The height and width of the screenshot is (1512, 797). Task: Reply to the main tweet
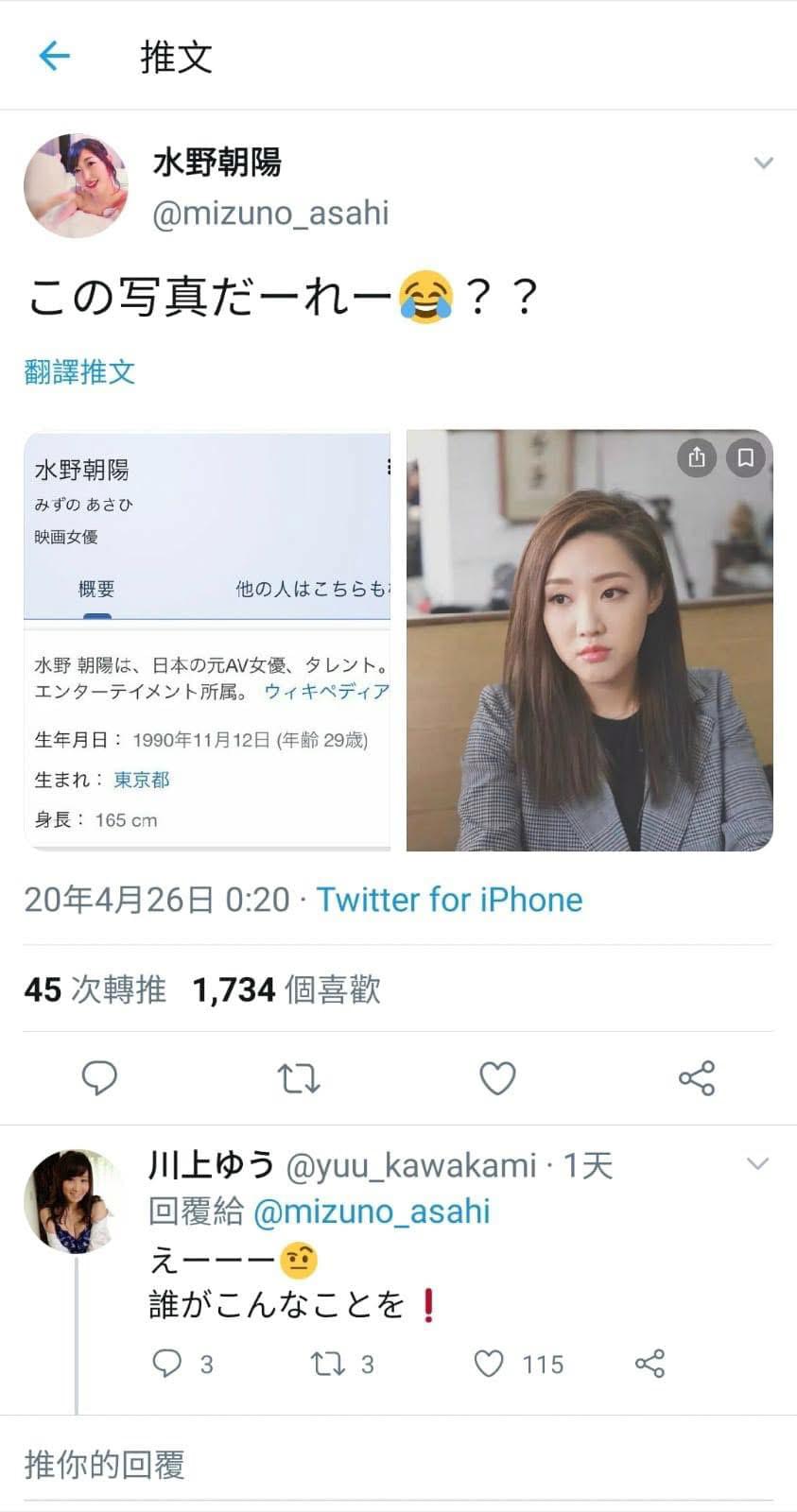99,1077
